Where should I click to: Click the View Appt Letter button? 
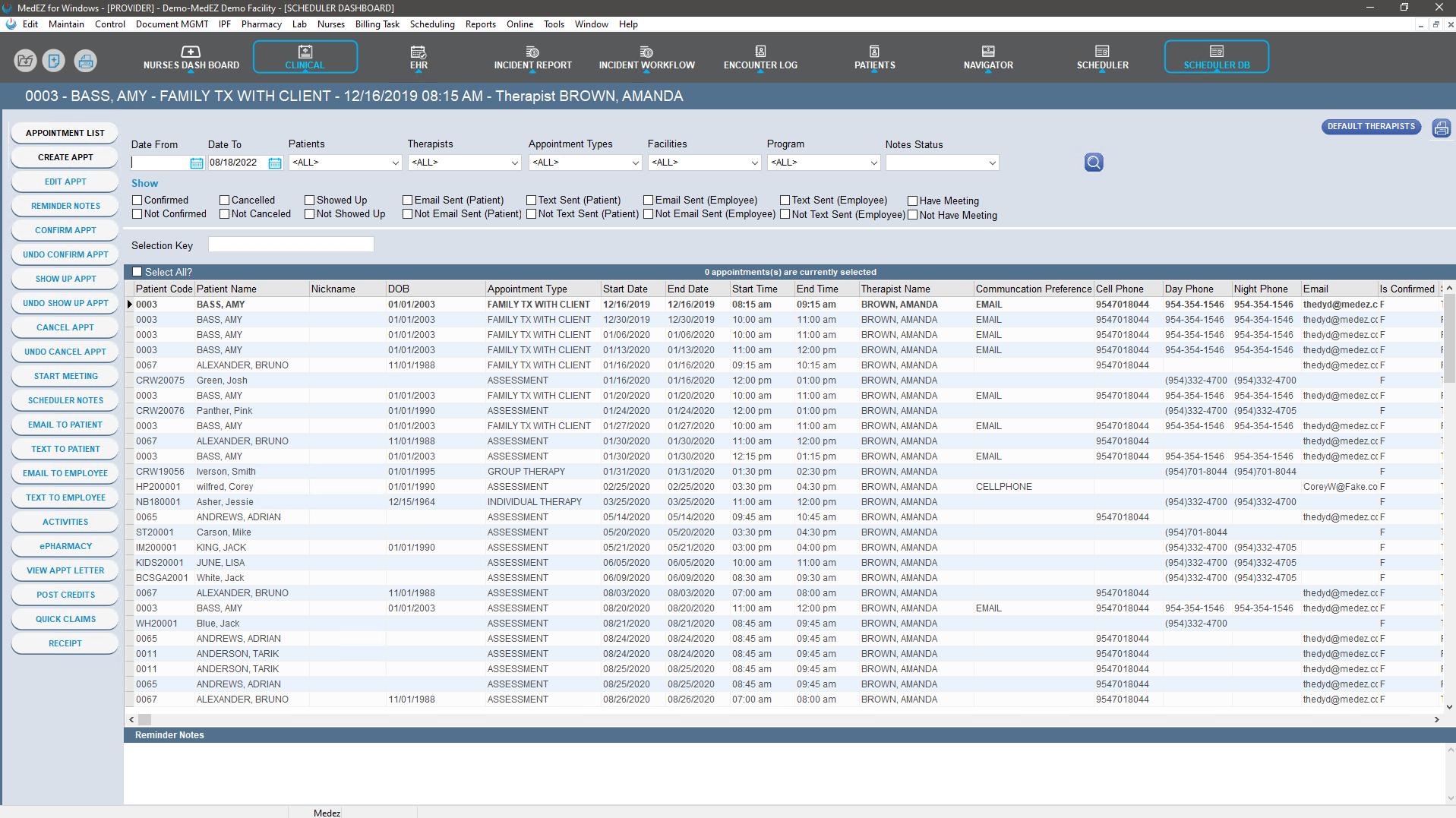pyautogui.click(x=65, y=570)
